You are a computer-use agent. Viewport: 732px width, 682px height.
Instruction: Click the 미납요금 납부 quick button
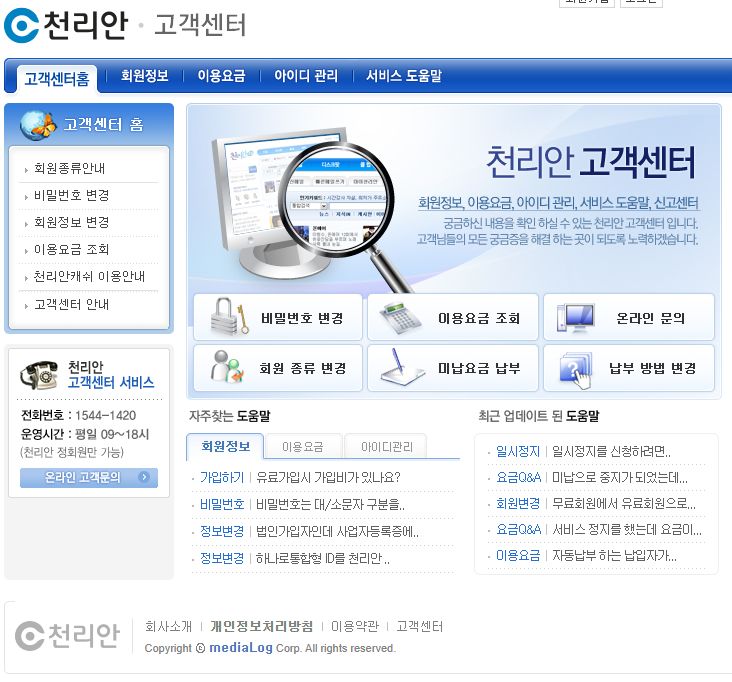tap(453, 368)
